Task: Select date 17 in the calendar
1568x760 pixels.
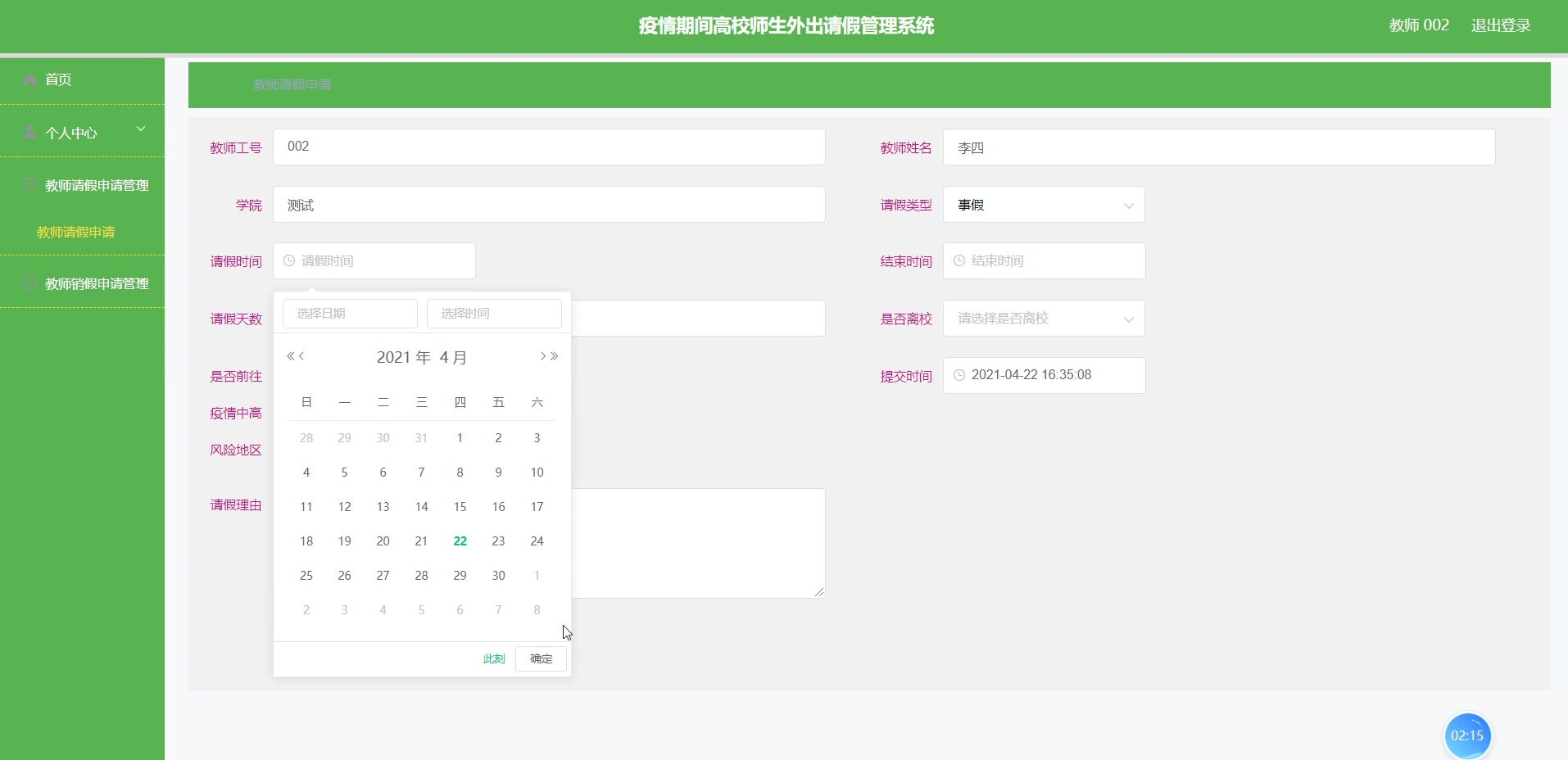Action: pos(537,507)
